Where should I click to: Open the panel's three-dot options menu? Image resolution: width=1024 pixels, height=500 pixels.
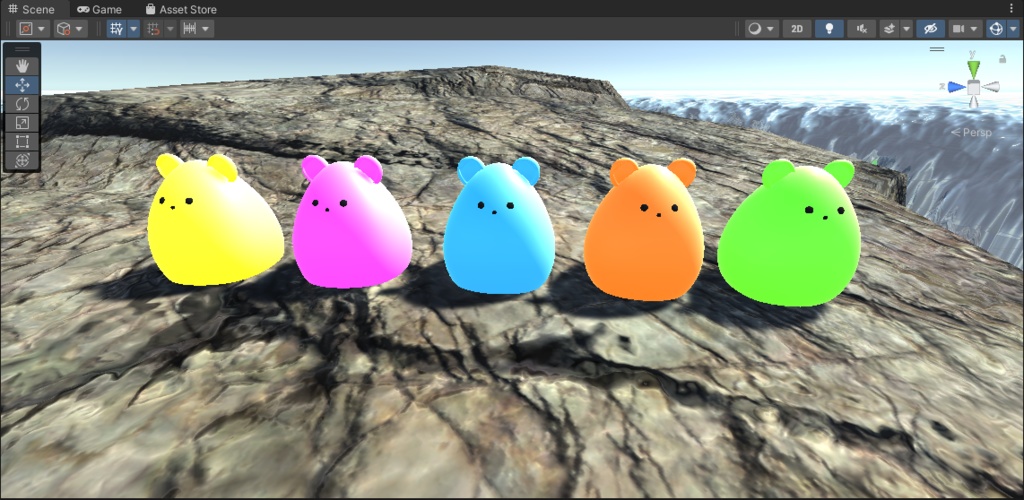click(x=1013, y=9)
